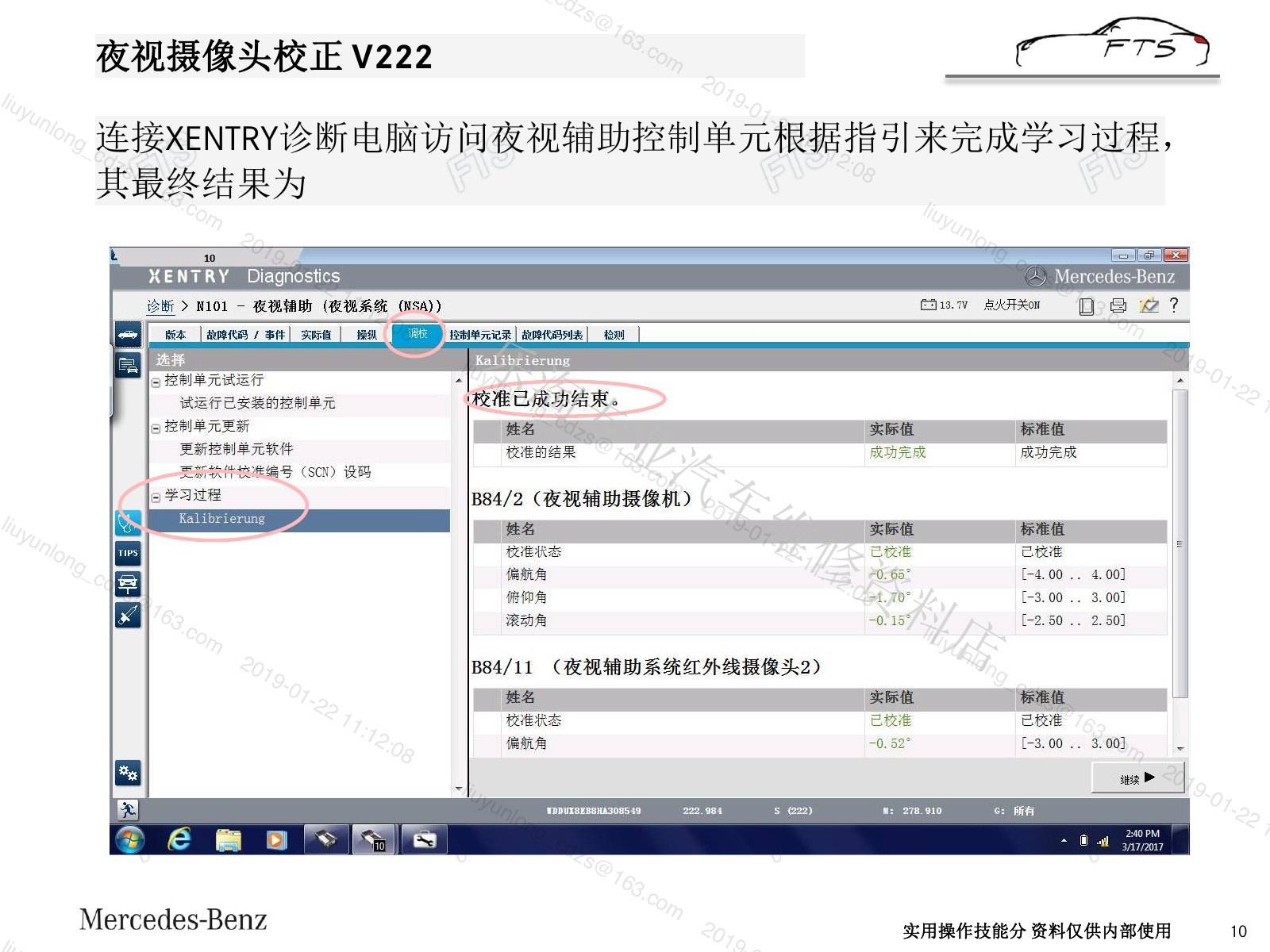Screen dimensions: 1270x952
Task: Switch to the 故障代码列表 tab
Action: tap(552, 335)
